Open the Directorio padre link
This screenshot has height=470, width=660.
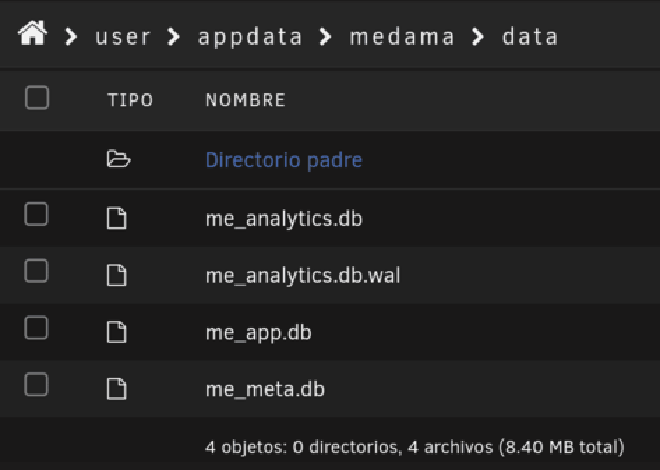pyautogui.click(x=284, y=160)
